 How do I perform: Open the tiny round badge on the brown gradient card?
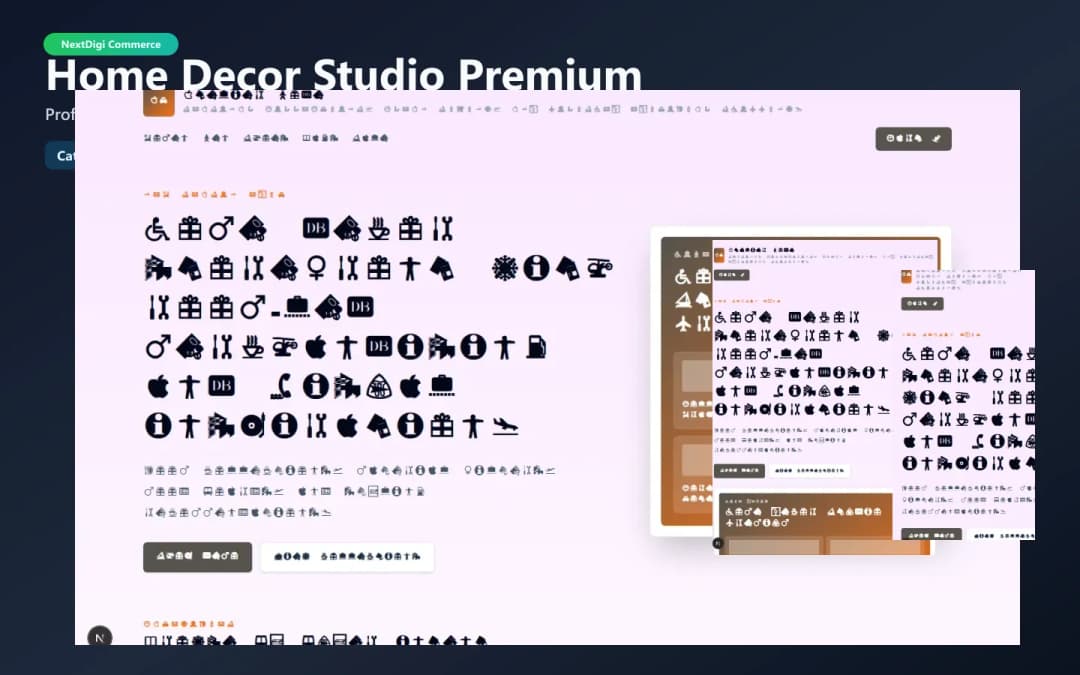click(718, 543)
